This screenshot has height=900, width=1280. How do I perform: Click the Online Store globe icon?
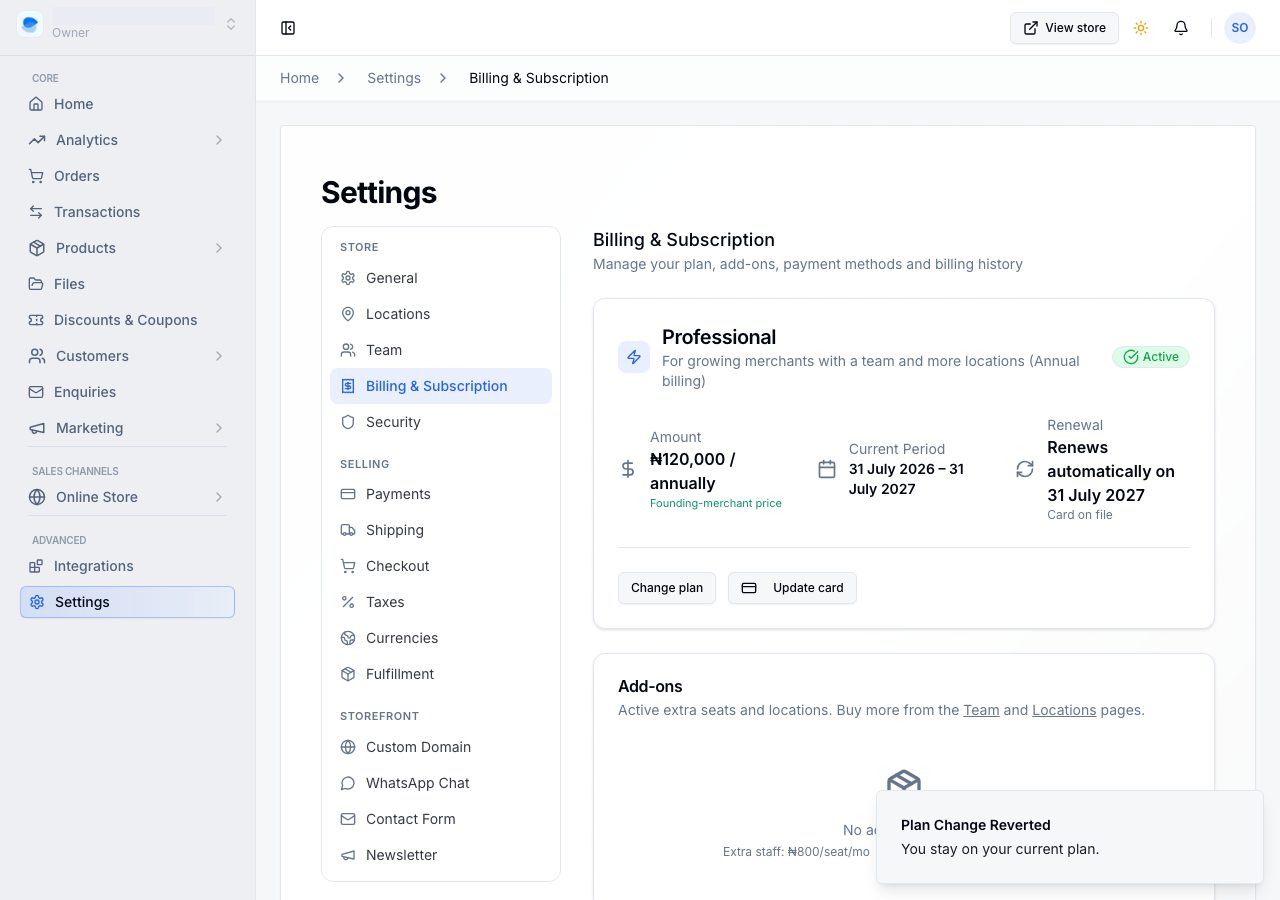tap(37, 497)
